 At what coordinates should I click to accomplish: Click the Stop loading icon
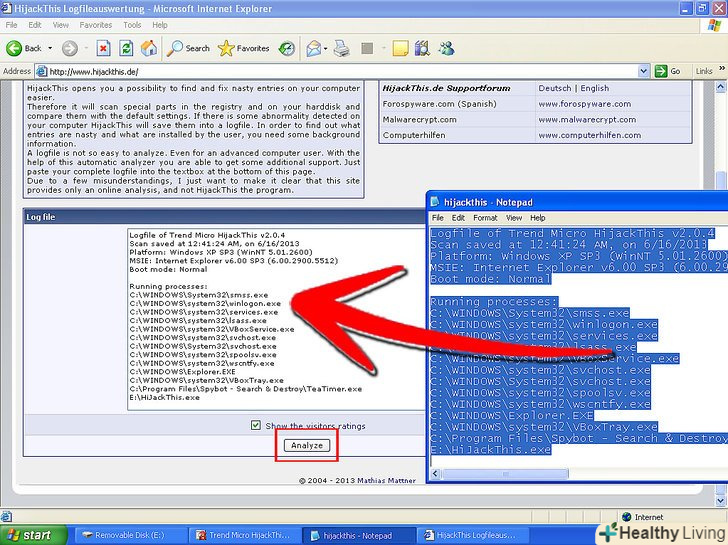click(103, 48)
